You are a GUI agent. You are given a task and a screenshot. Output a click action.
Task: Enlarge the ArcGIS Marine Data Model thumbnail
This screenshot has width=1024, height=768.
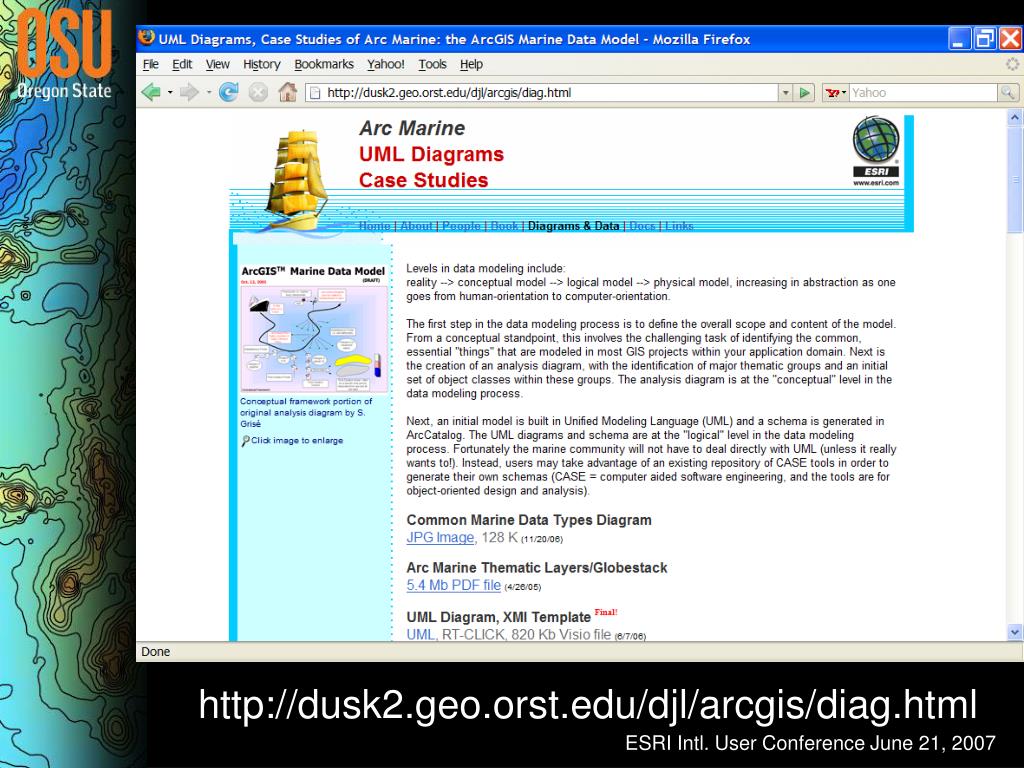pyautogui.click(x=314, y=330)
